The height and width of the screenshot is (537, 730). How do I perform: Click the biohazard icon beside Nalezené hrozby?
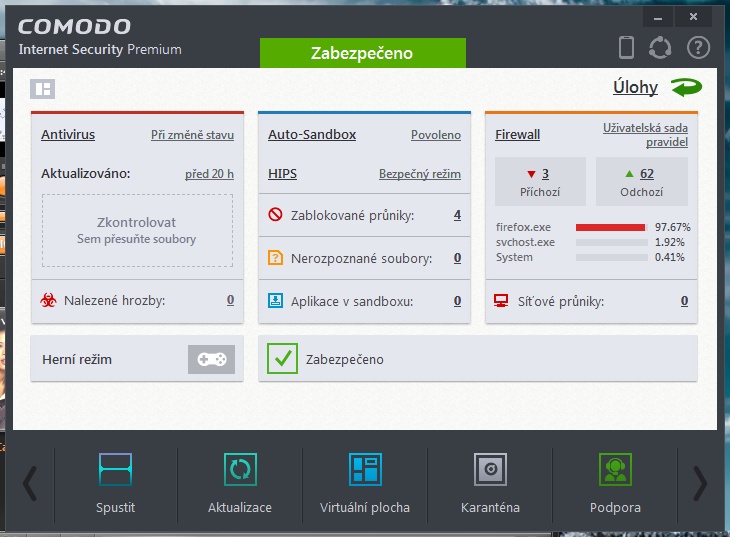click(x=48, y=300)
